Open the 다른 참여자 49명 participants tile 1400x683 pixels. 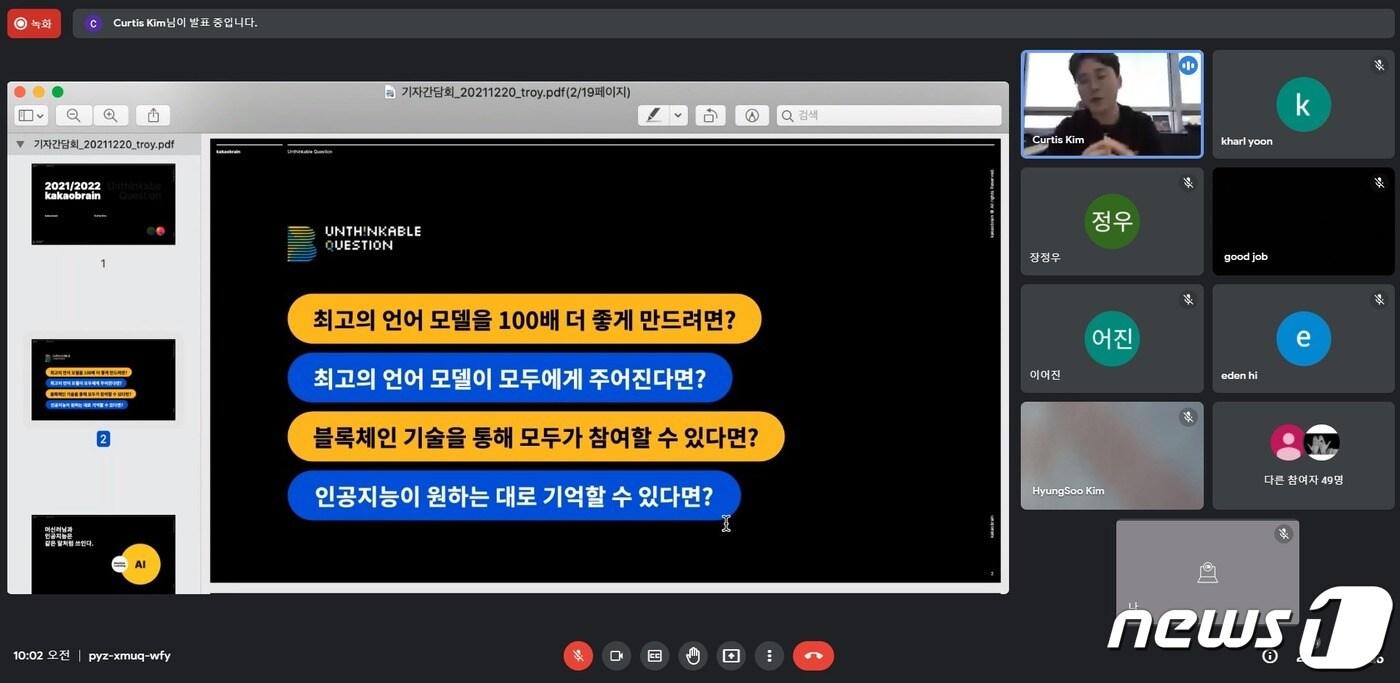coord(1303,454)
